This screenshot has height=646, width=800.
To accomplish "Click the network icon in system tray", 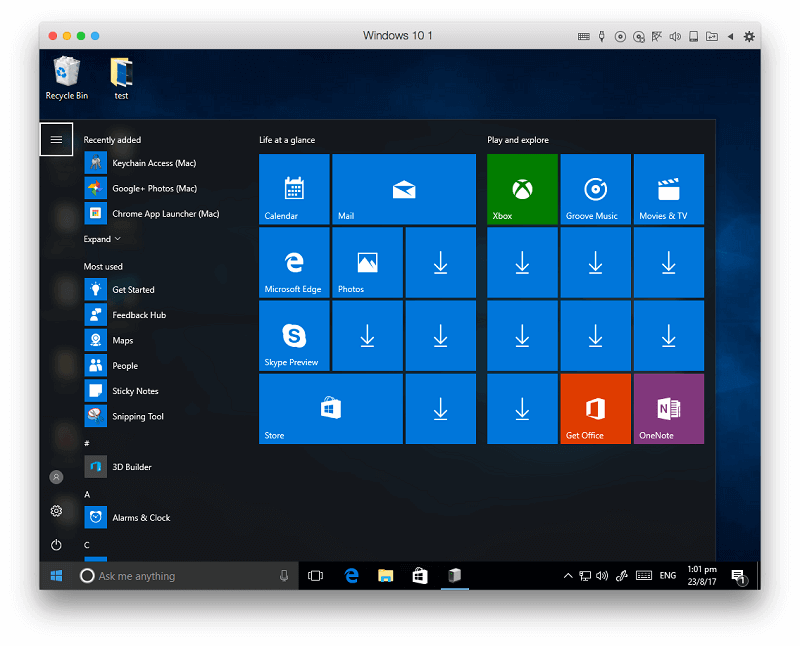I will [x=585, y=576].
